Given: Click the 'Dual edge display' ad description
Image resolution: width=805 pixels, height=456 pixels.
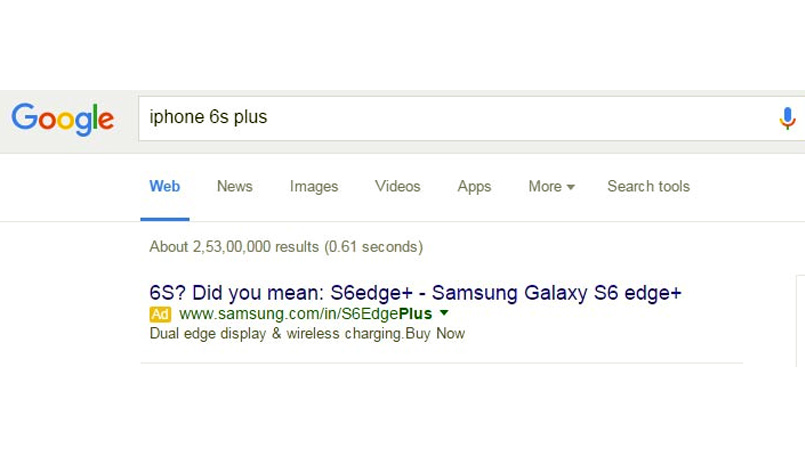Looking at the screenshot, I should (x=307, y=334).
